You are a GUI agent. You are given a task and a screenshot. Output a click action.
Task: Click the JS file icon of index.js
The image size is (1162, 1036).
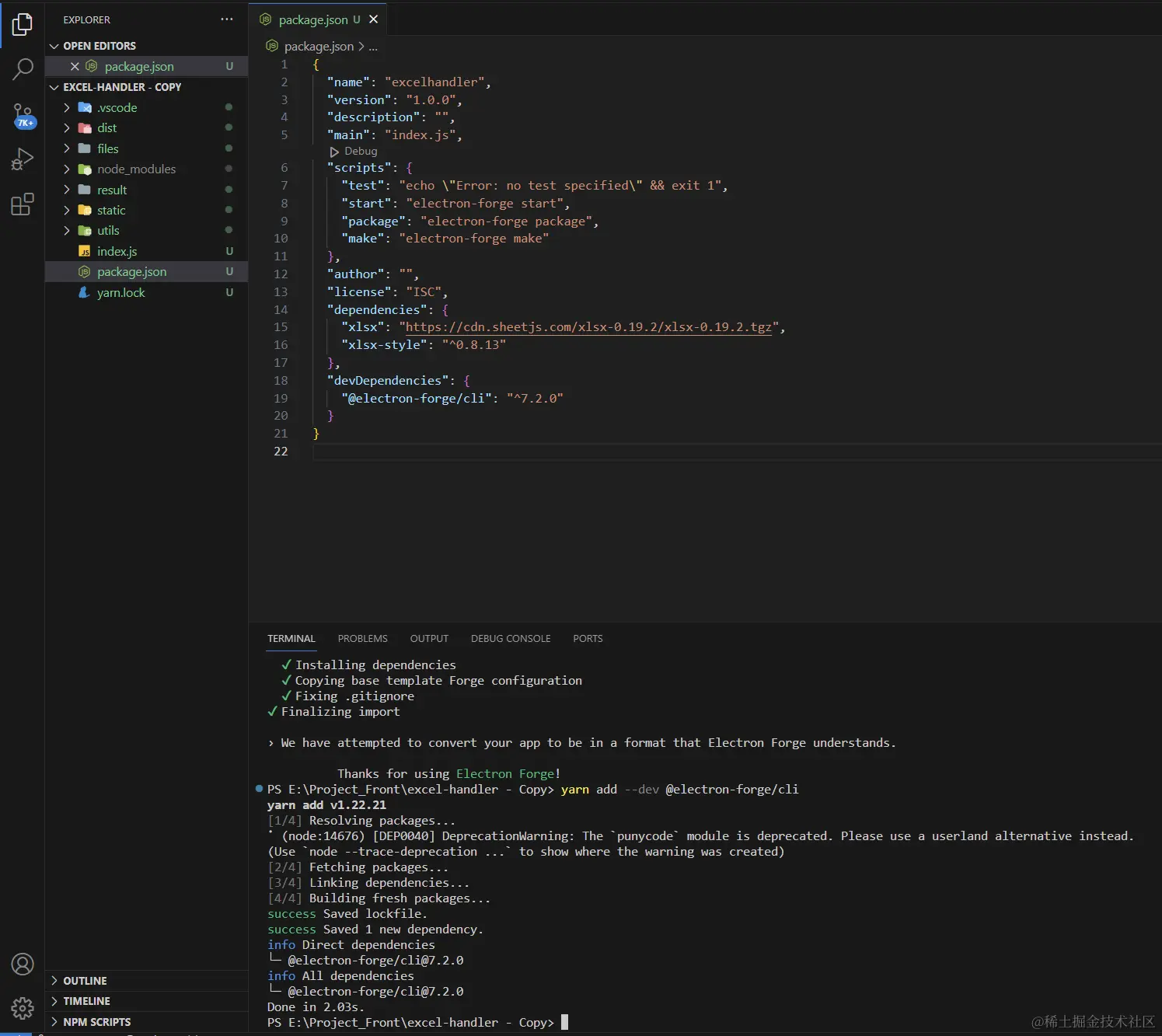point(85,252)
